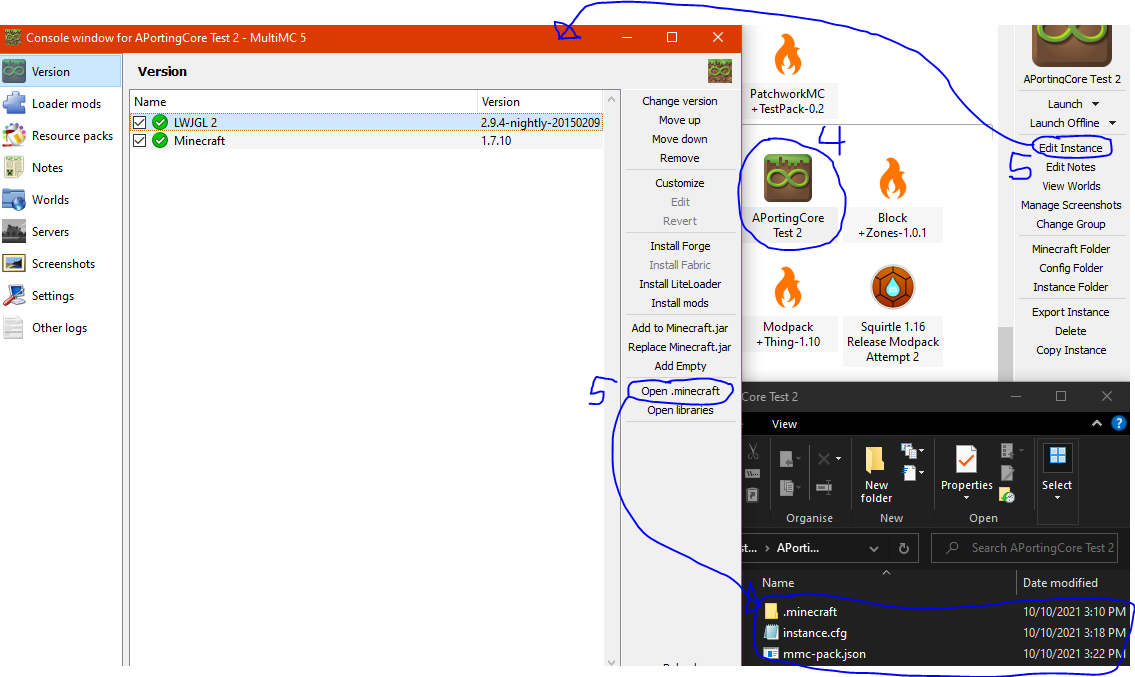The image size is (1135, 677).
Task: Open the Servers page in sidebar
Action: point(61,232)
